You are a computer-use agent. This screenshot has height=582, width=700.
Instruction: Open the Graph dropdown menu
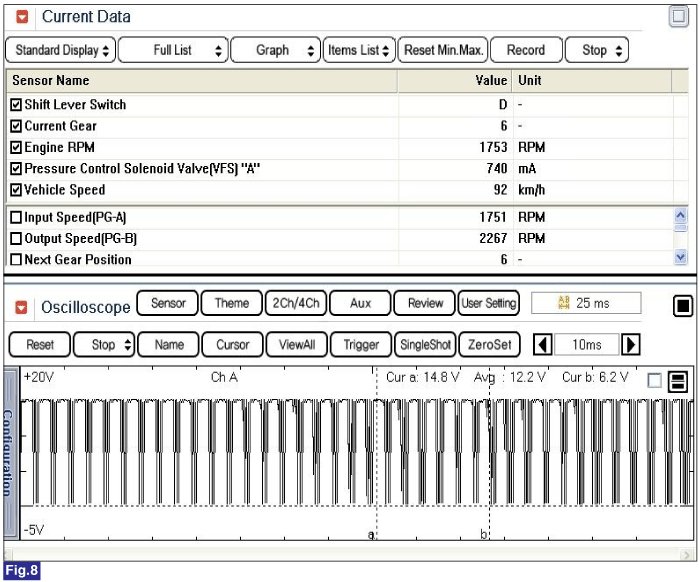click(276, 50)
